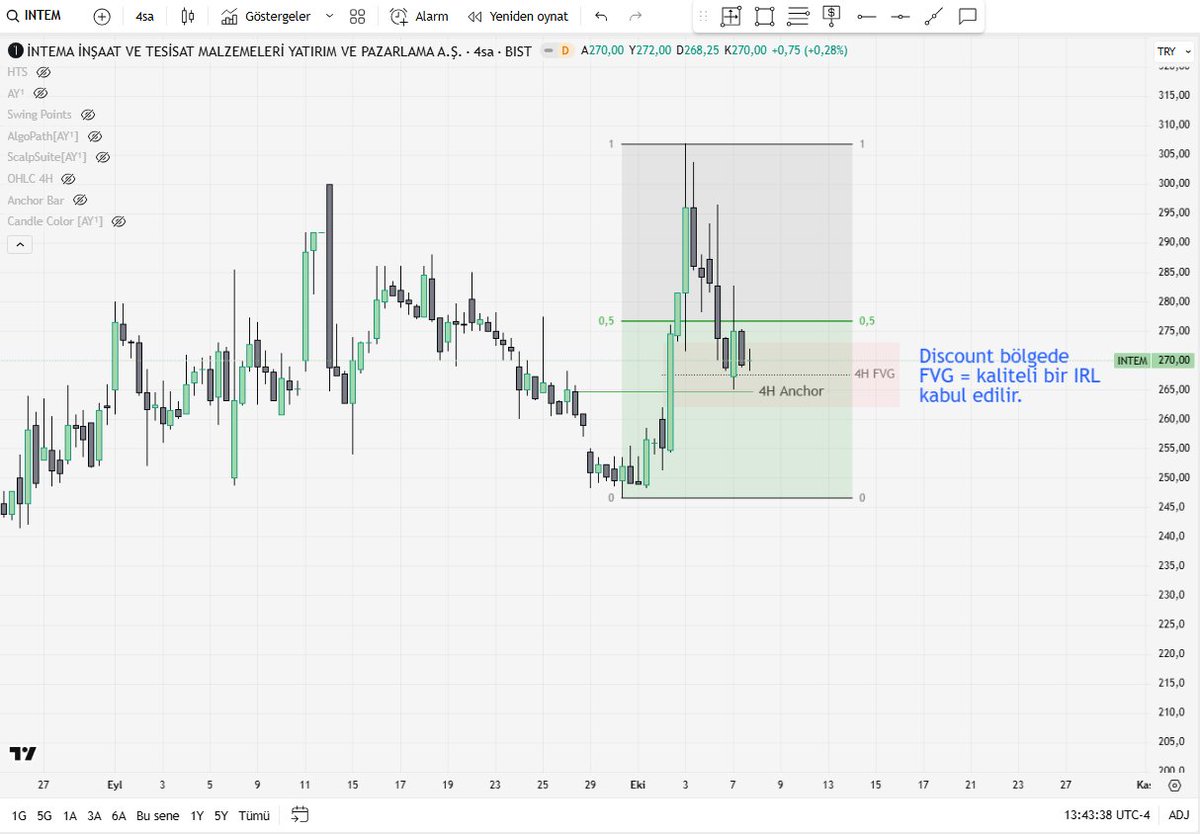This screenshot has height=834, width=1200.
Task: Redo the chart action
Action: tap(635, 16)
